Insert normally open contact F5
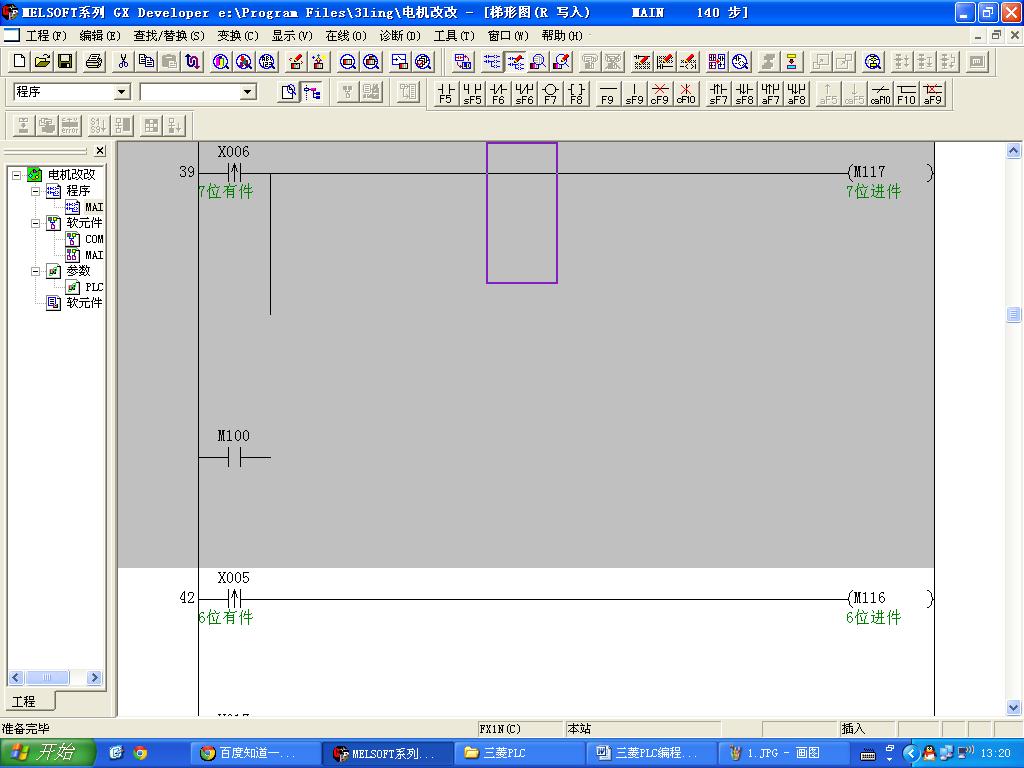Image resolution: width=1024 pixels, height=768 pixels. [445, 94]
